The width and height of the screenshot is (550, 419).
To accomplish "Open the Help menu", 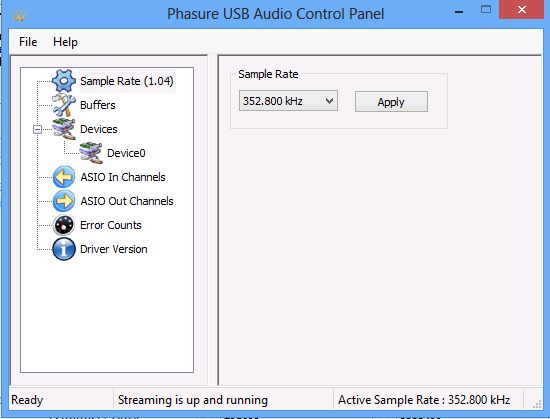I will (65, 42).
